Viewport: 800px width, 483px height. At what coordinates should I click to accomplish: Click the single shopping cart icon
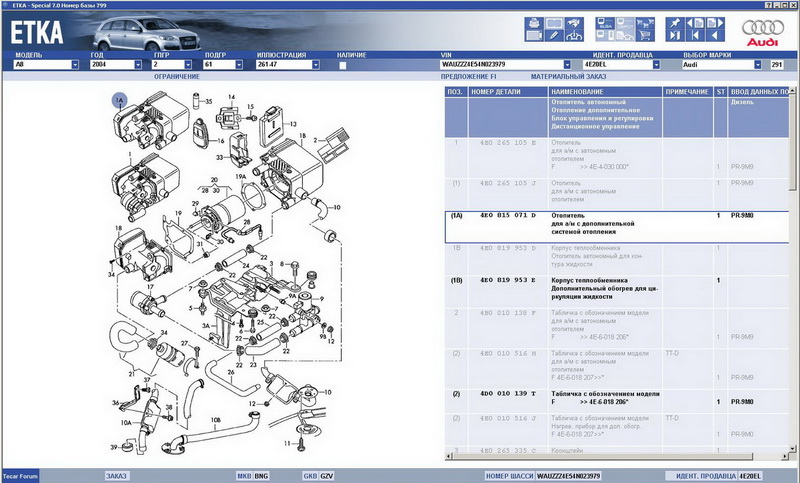645,35
